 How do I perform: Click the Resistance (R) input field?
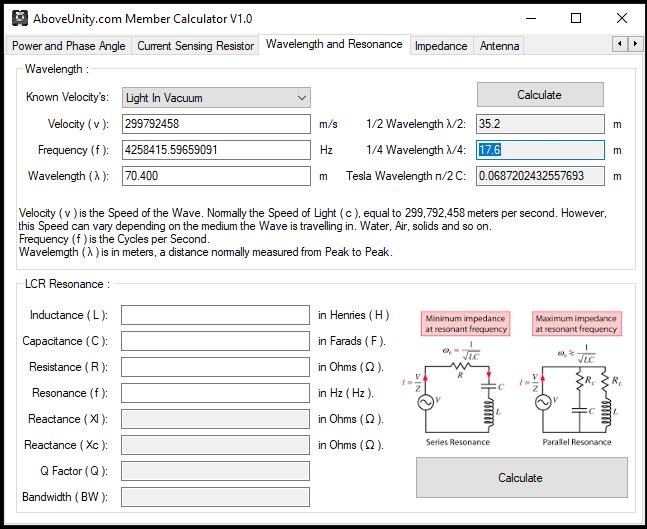click(x=215, y=367)
